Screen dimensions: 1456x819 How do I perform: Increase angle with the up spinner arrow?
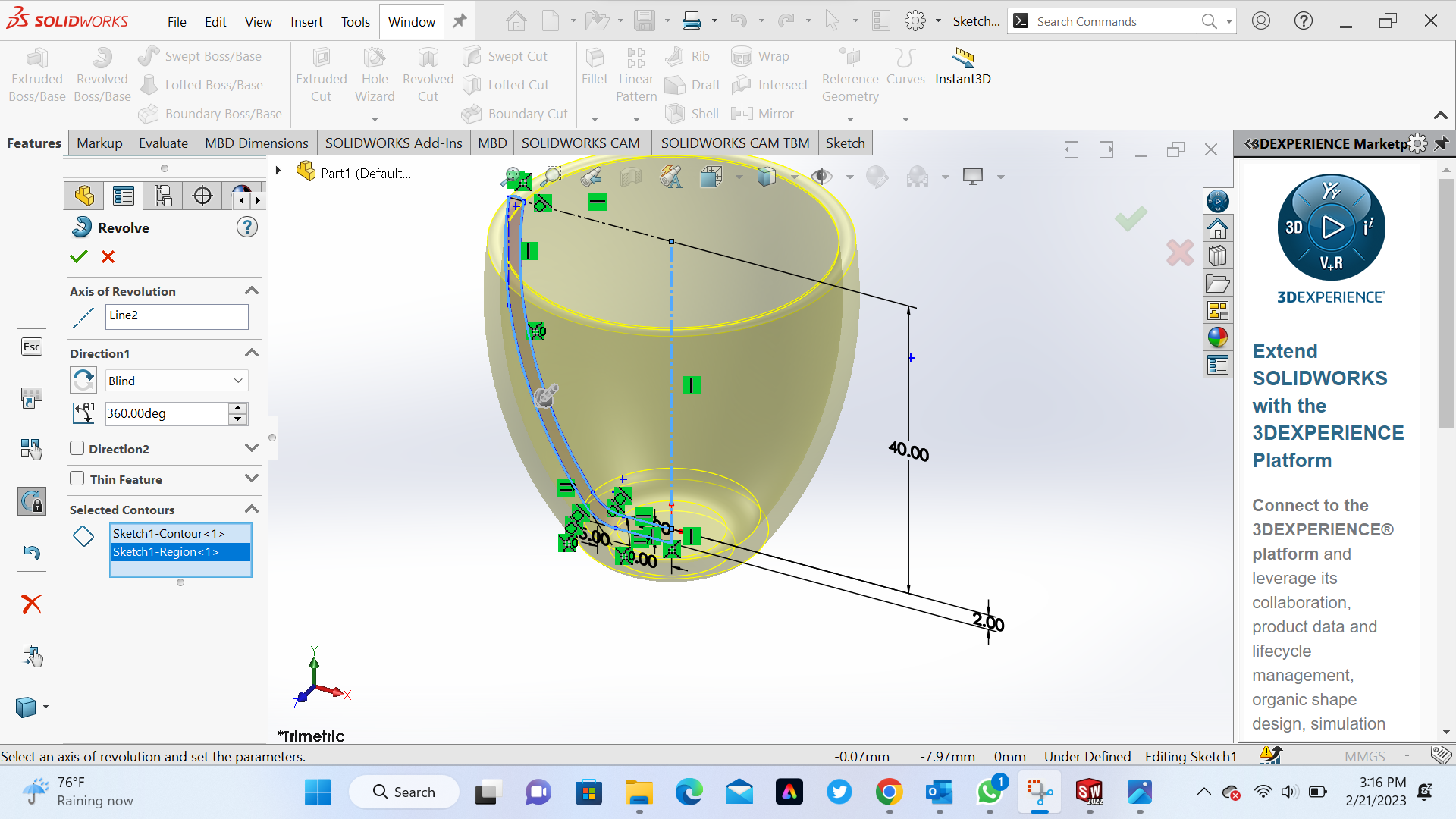pyautogui.click(x=238, y=408)
